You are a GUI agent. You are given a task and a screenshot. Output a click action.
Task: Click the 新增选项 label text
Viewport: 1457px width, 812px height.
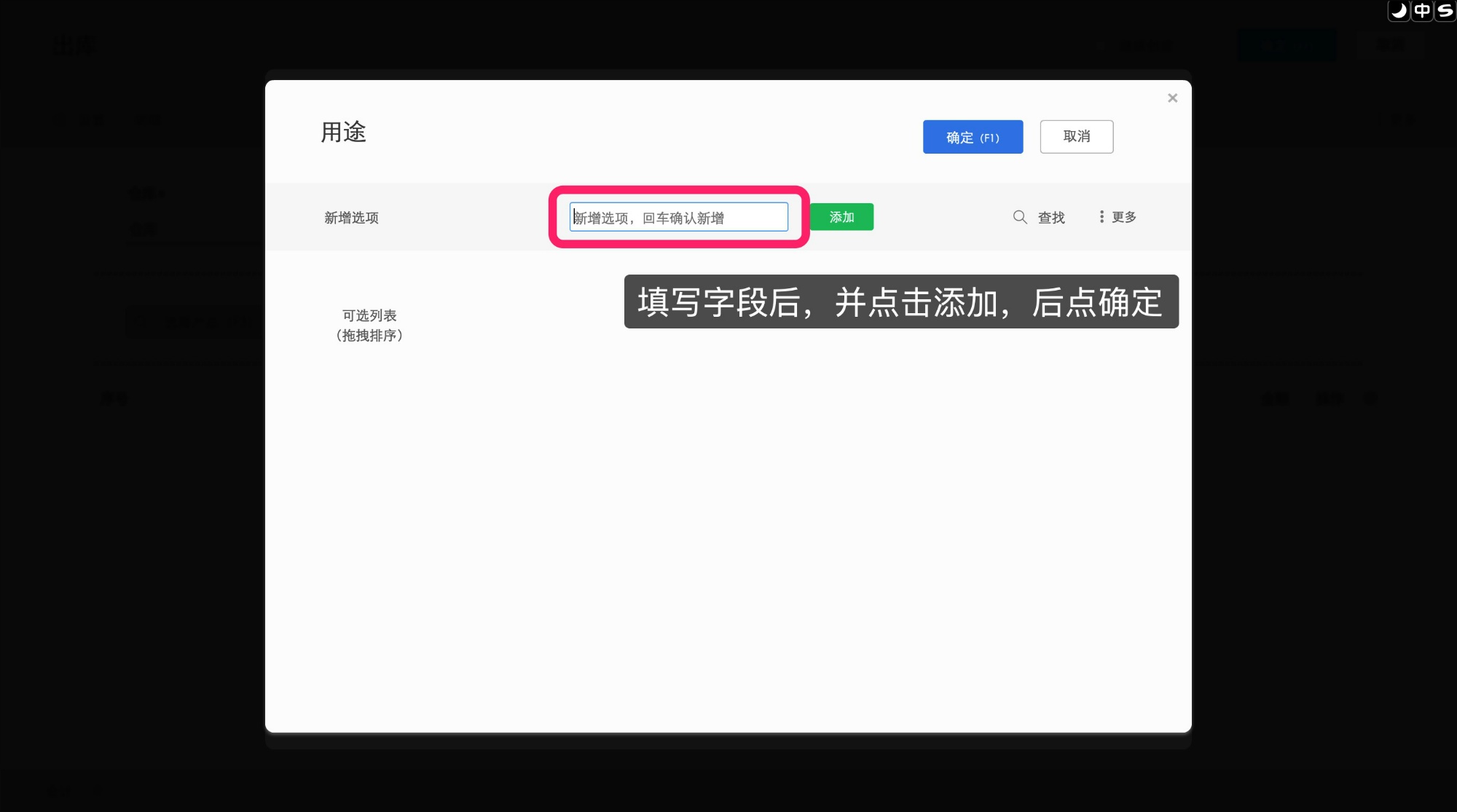(x=351, y=218)
